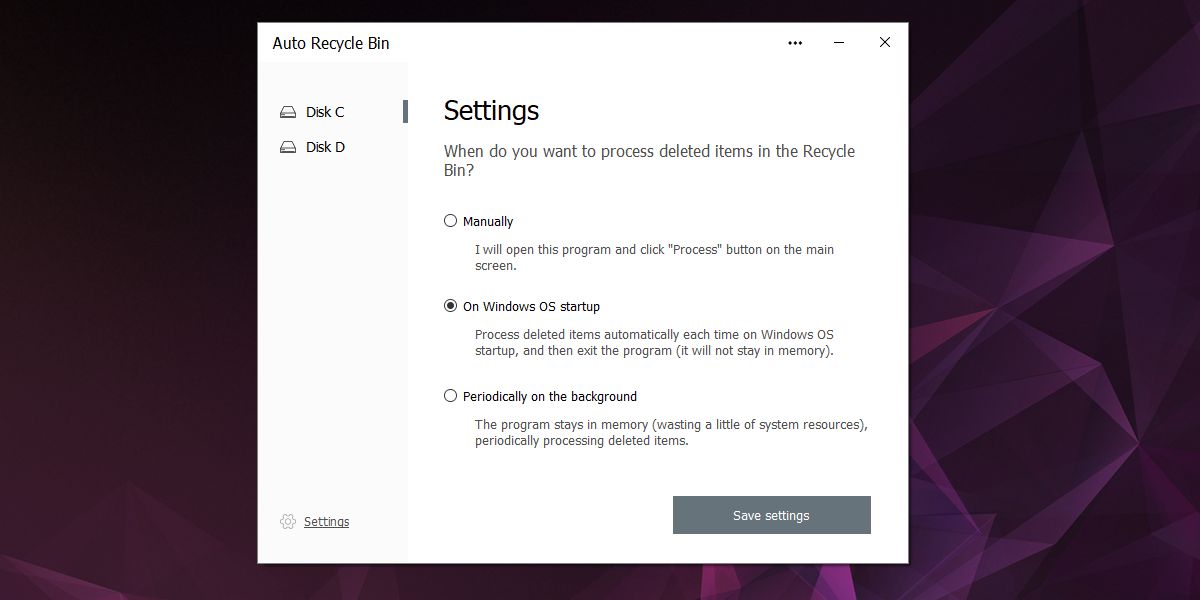Minimize the Auto Recycle Bin window
Image resolution: width=1200 pixels, height=600 pixels.
click(840, 43)
